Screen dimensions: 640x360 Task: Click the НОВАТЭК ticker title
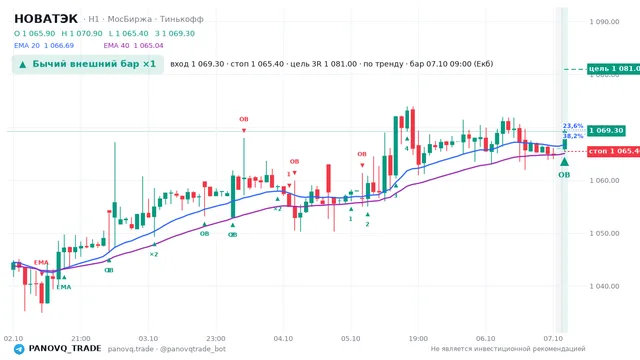click(46, 19)
